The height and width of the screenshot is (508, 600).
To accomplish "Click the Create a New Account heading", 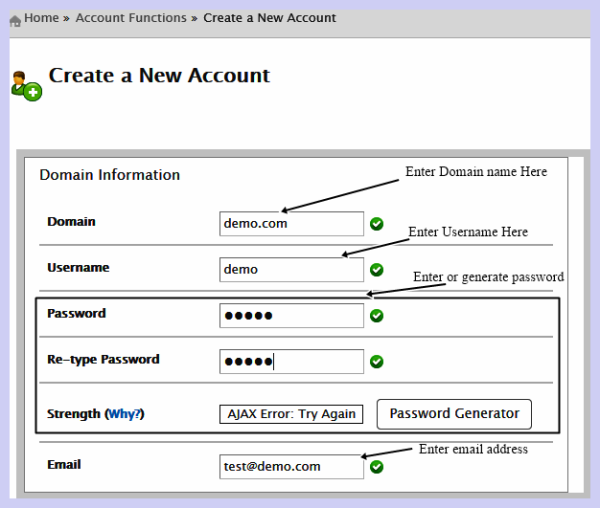I will point(159,75).
